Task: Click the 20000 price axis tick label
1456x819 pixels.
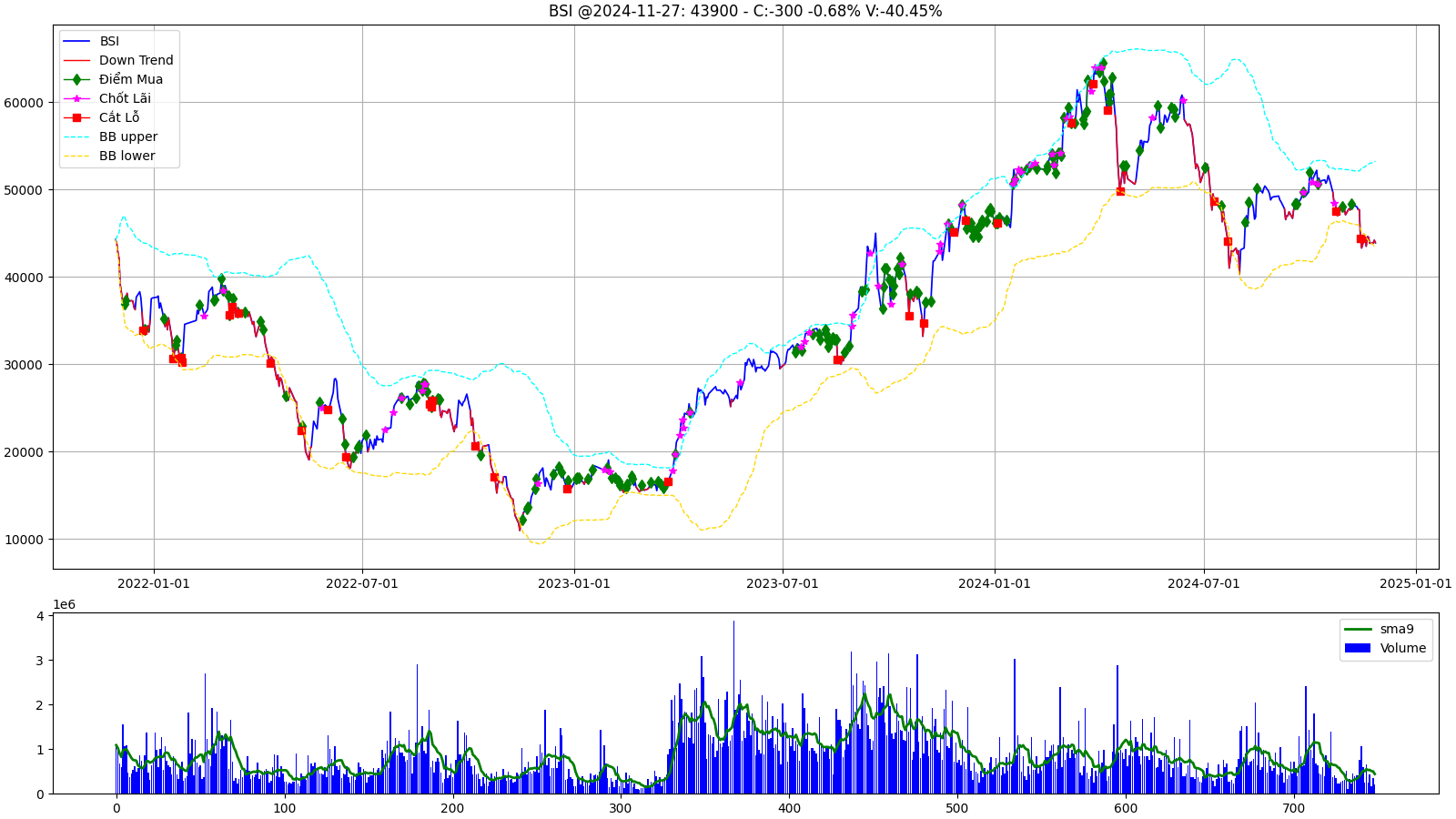Action: click(24, 452)
